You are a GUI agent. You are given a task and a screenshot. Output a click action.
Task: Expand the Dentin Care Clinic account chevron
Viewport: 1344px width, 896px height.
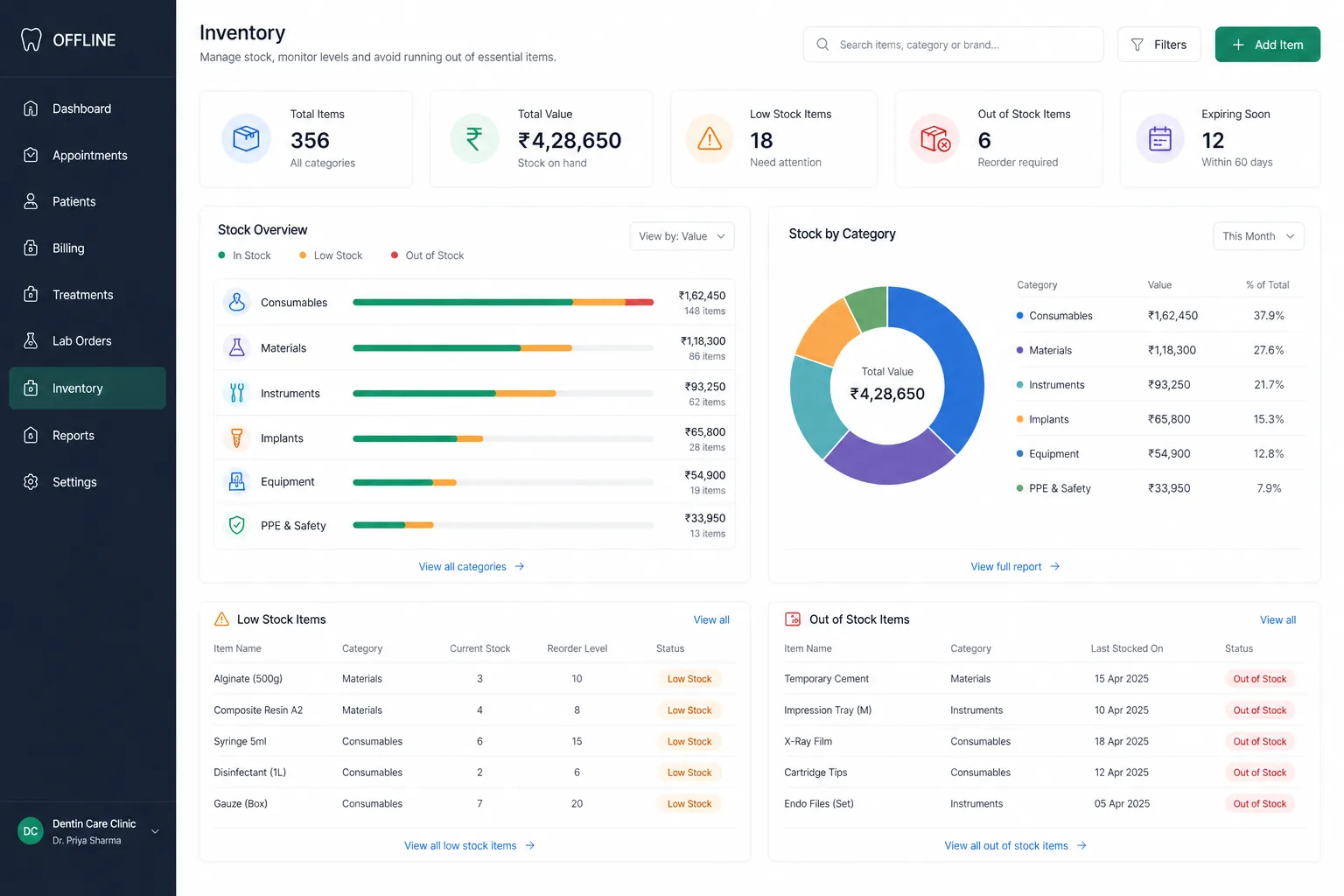click(155, 831)
